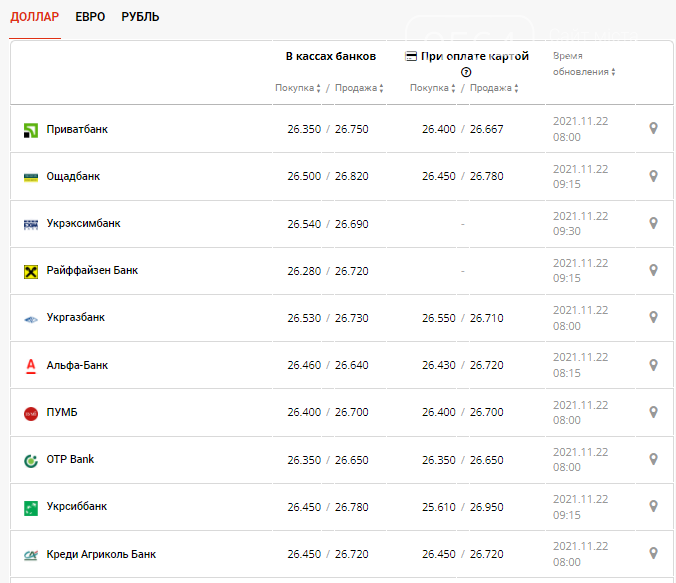Select Приватбанк card rate 26.400 / 26.667

coord(463,129)
